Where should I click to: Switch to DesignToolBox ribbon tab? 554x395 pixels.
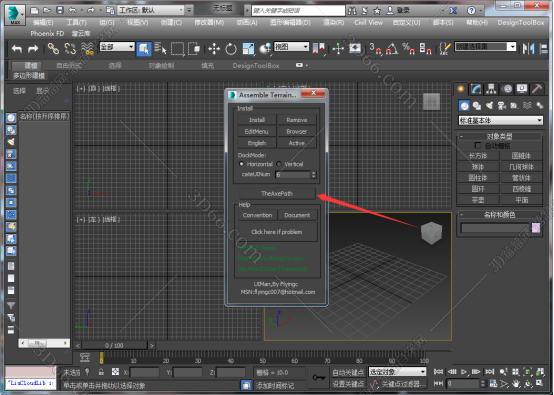click(256, 66)
